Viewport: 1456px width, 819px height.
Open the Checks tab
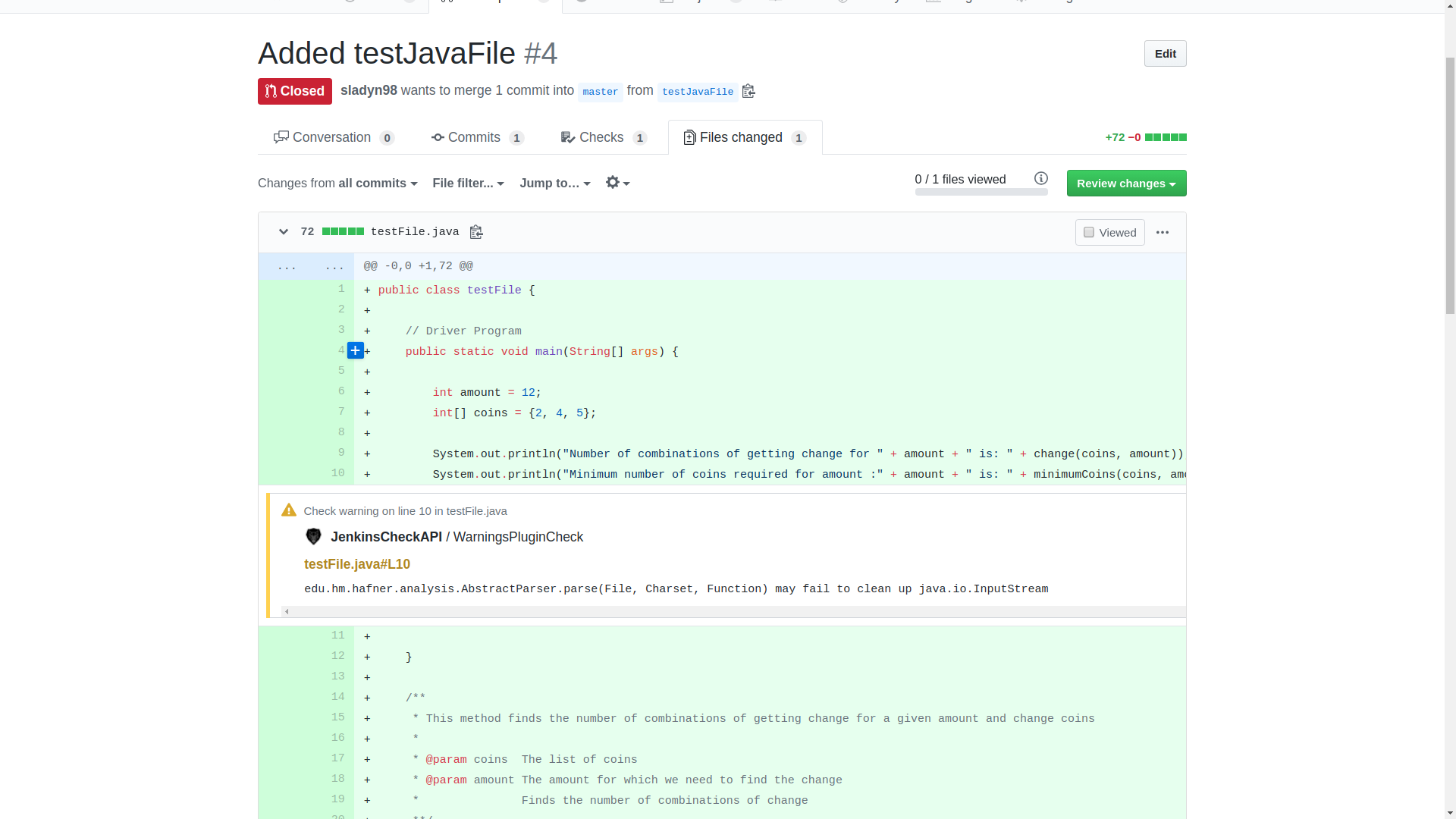[x=604, y=137]
